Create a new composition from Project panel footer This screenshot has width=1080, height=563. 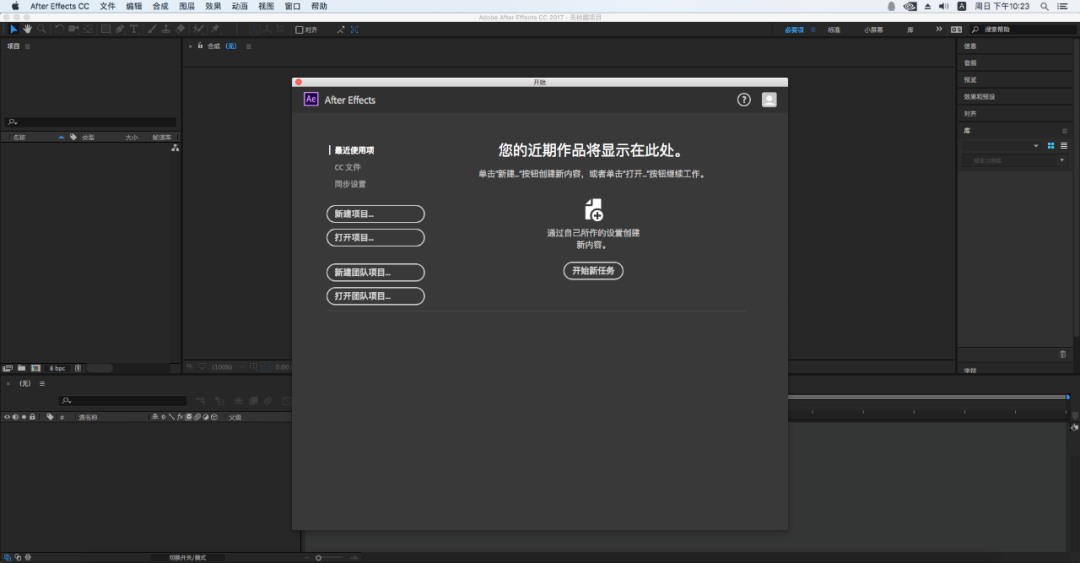tap(36, 368)
